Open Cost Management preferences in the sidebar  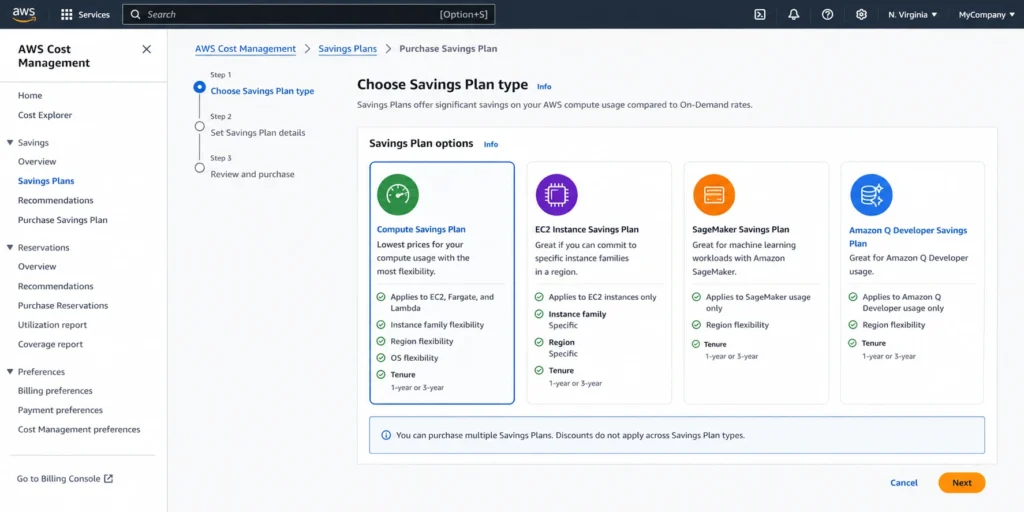tap(79, 430)
